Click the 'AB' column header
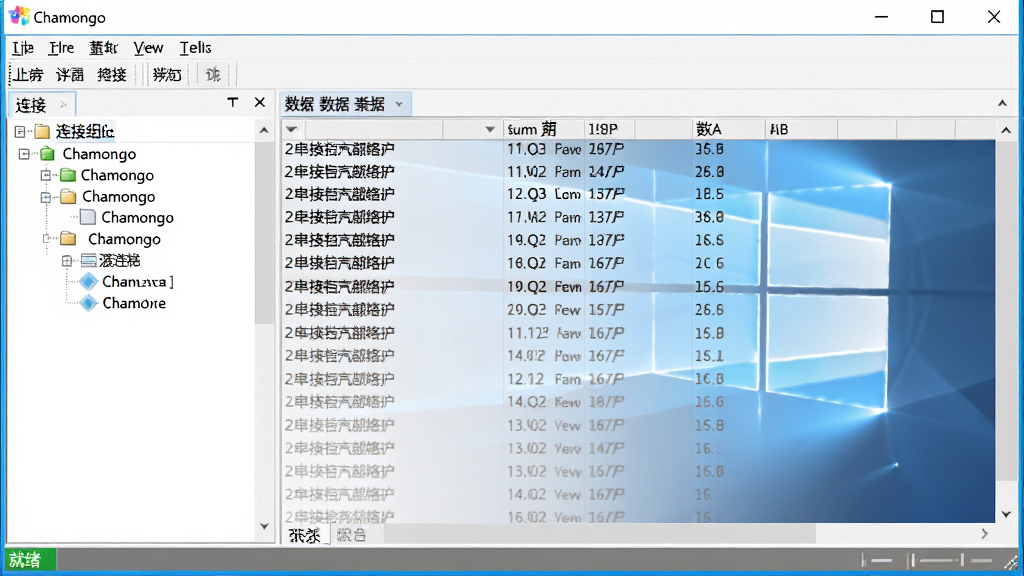 (801, 129)
